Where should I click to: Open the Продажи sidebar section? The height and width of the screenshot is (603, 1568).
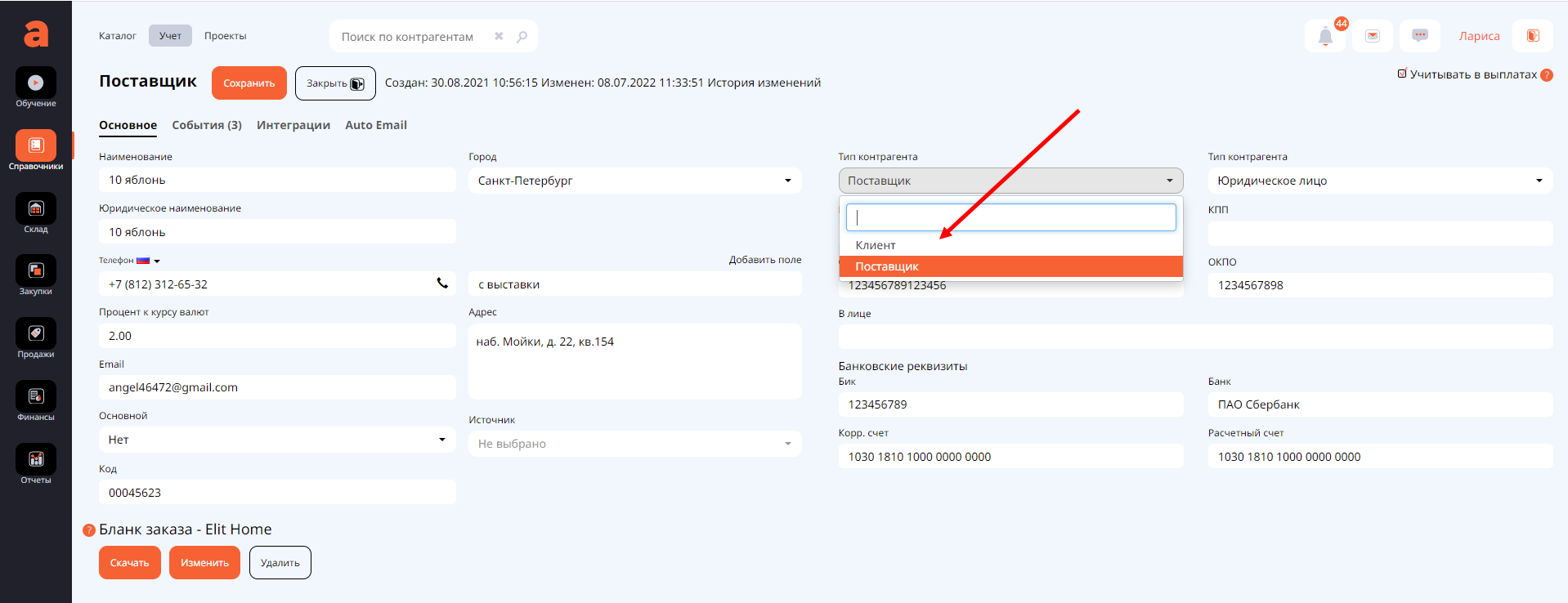(x=36, y=337)
